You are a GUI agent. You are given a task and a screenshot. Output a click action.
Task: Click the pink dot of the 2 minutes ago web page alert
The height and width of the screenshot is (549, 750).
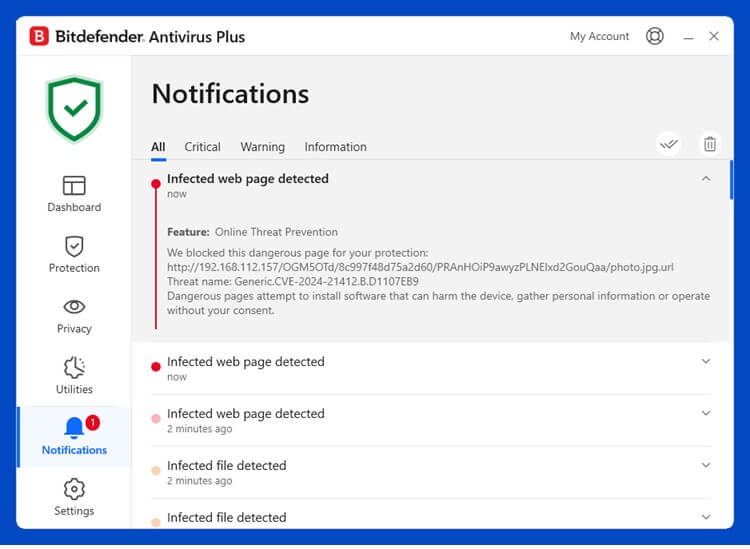(x=155, y=419)
